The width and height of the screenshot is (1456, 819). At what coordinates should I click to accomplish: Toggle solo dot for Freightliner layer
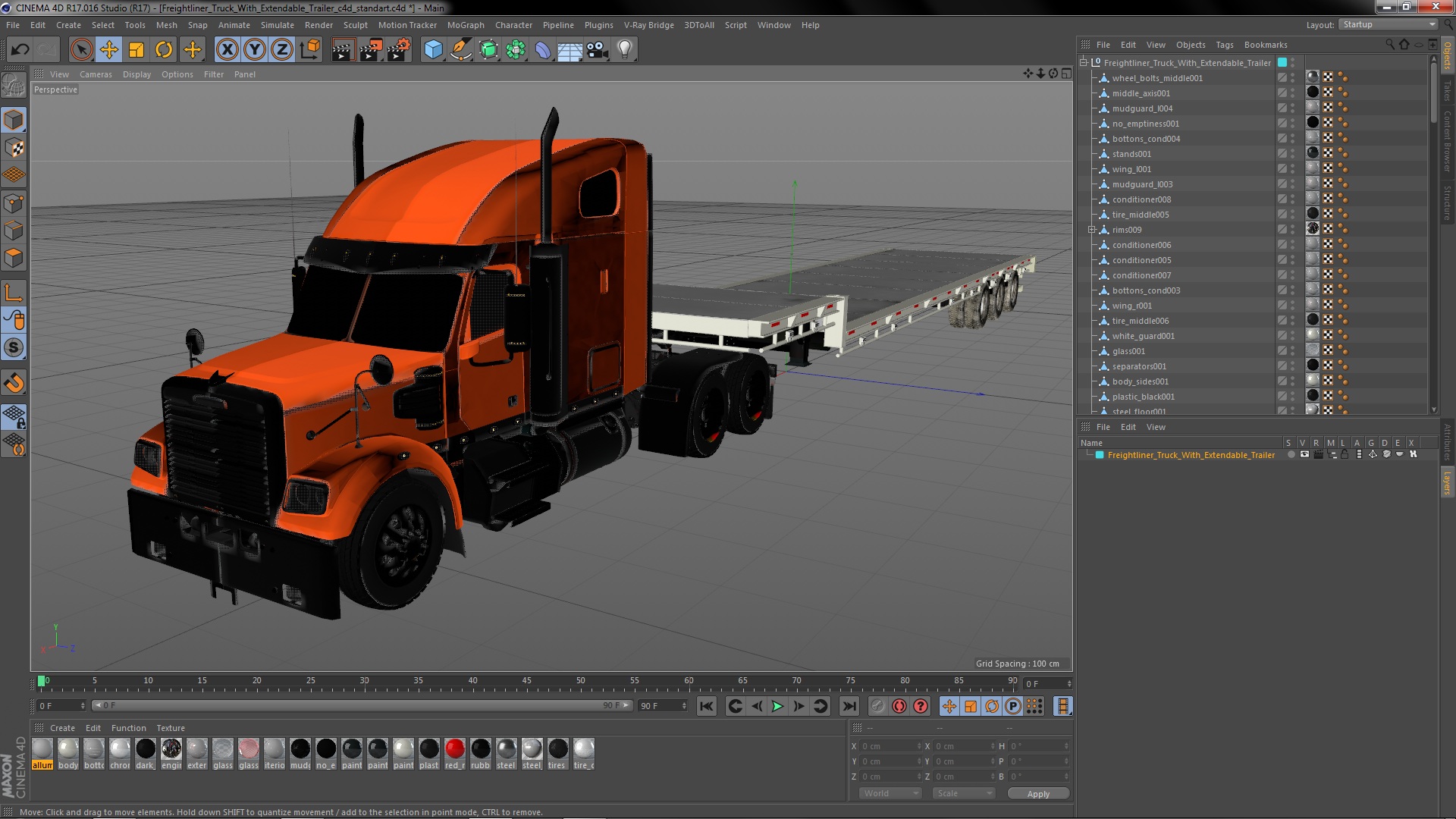click(1291, 455)
